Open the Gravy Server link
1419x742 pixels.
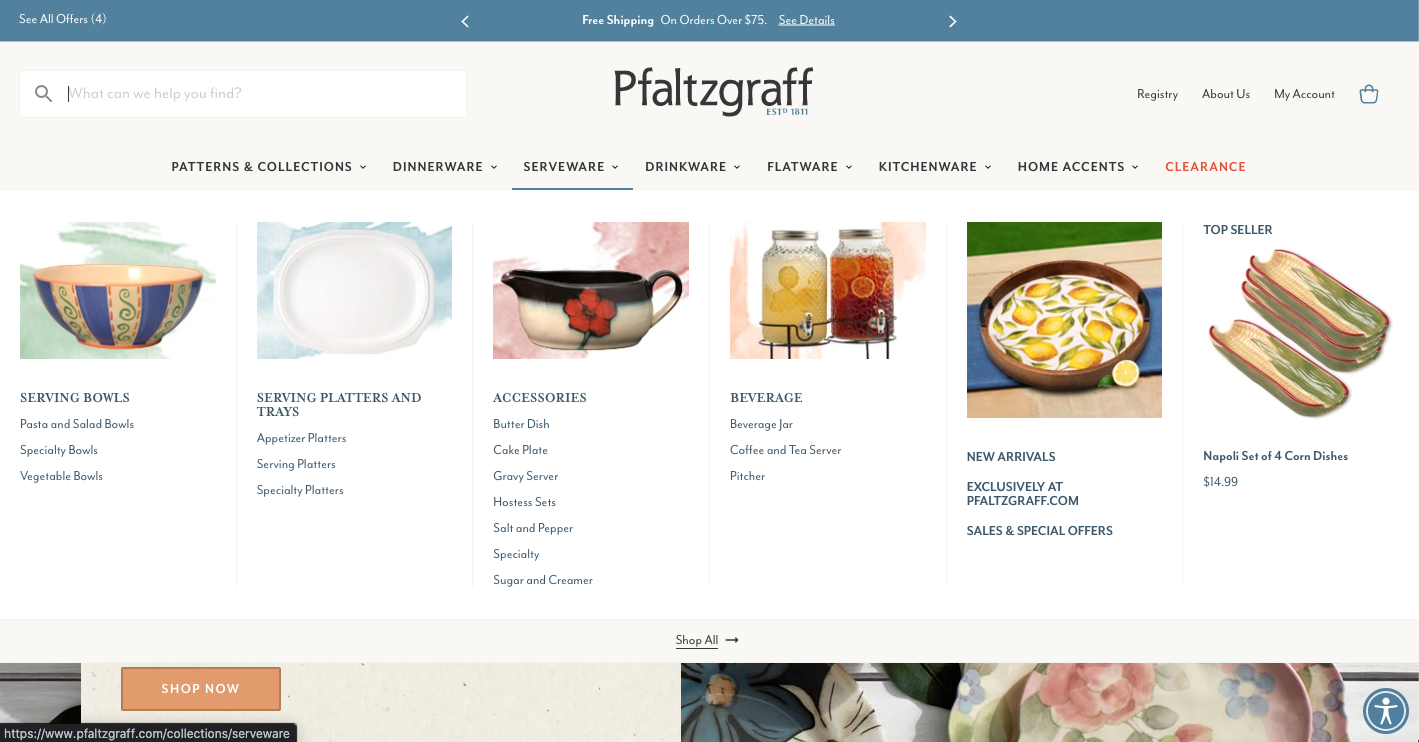[525, 476]
